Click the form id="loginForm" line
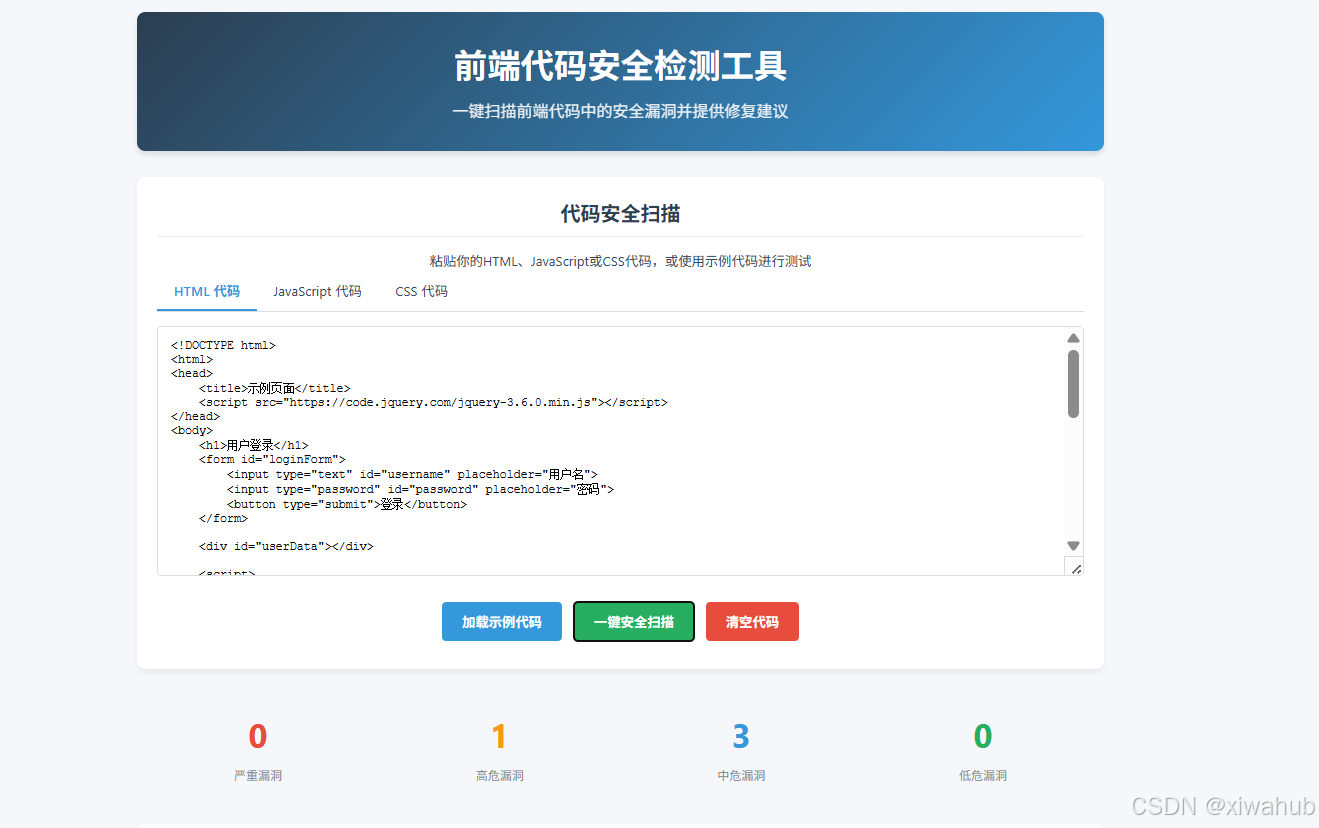Screen dimensions: 1319x828 point(272,460)
